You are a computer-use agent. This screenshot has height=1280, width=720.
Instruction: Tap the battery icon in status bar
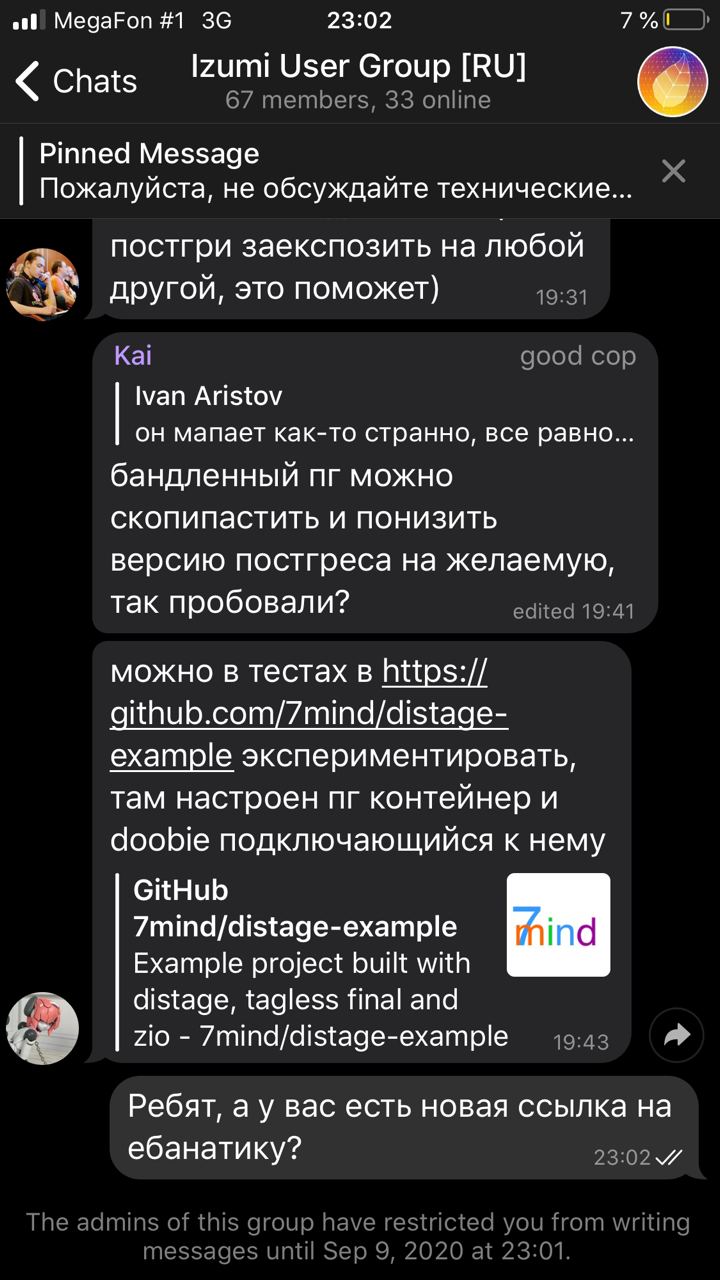685,20
